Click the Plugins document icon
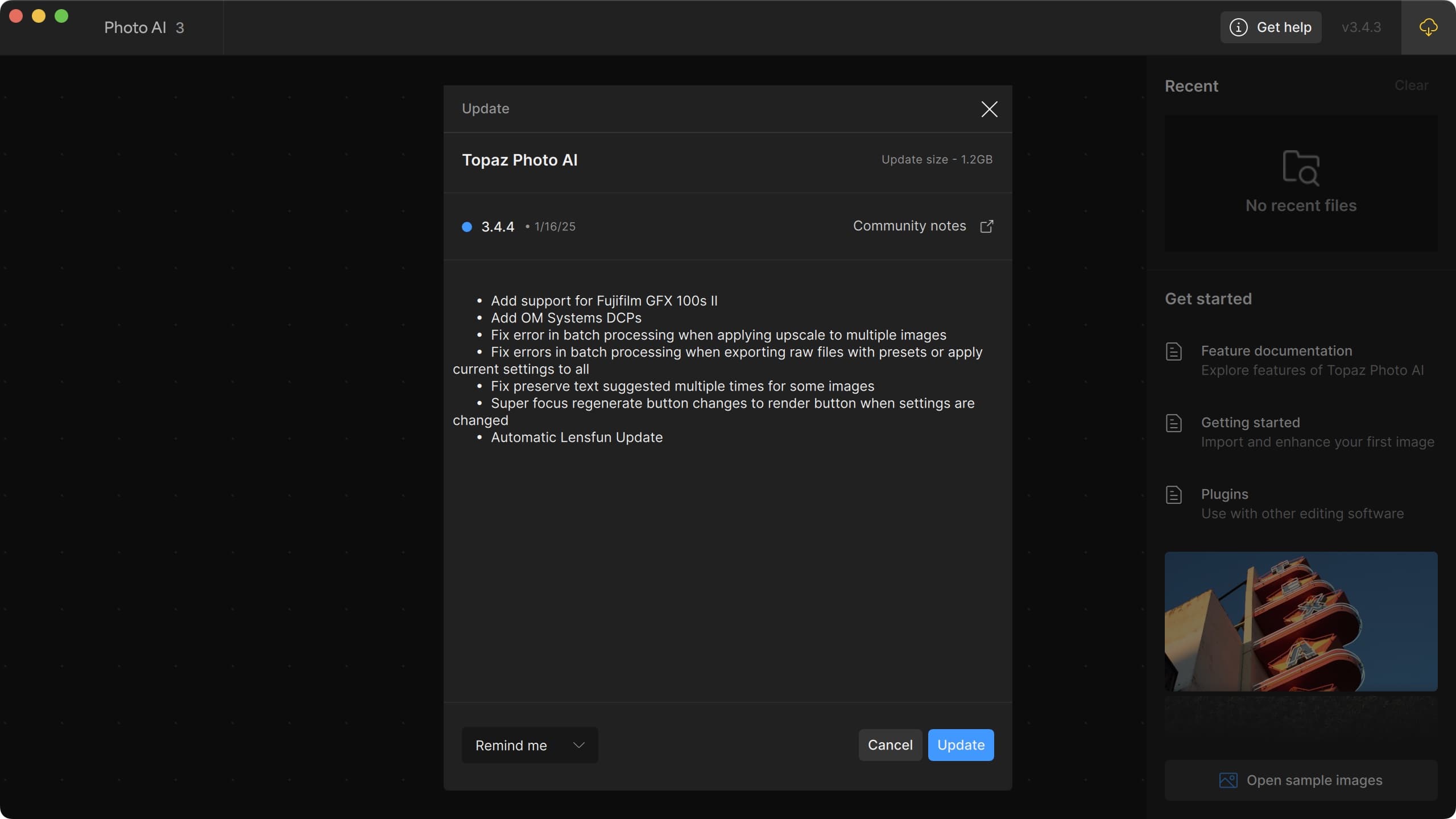The image size is (1456, 819). [x=1173, y=495]
